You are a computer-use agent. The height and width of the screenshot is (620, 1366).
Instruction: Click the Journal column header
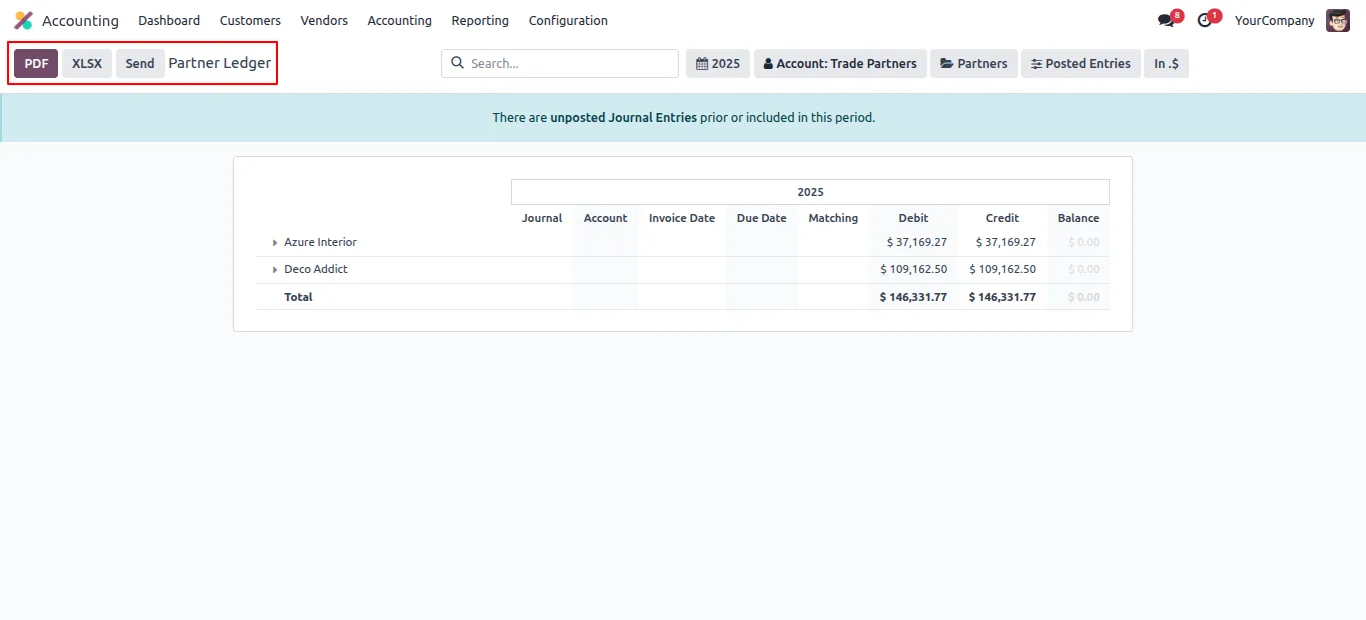click(x=542, y=218)
